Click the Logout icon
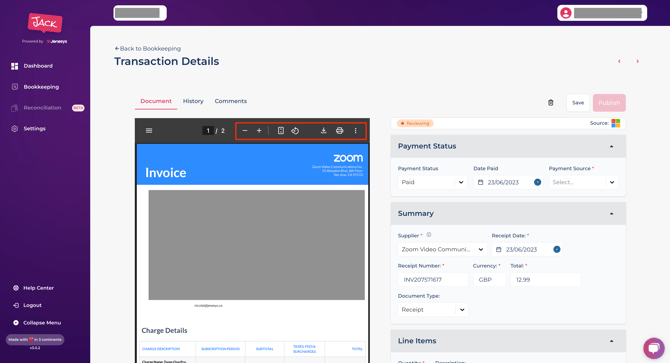The height and width of the screenshot is (363, 670). [x=16, y=305]
